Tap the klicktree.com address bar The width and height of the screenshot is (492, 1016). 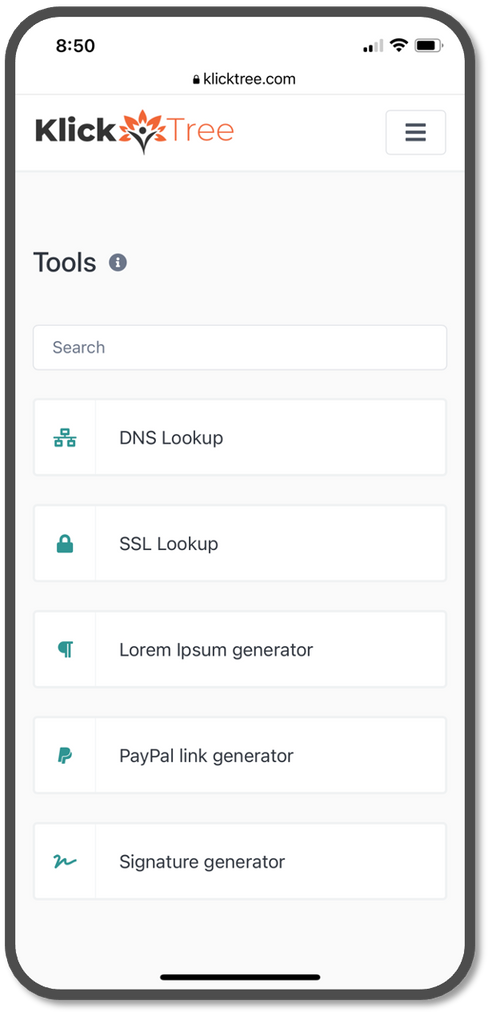[x=244, y=79]
